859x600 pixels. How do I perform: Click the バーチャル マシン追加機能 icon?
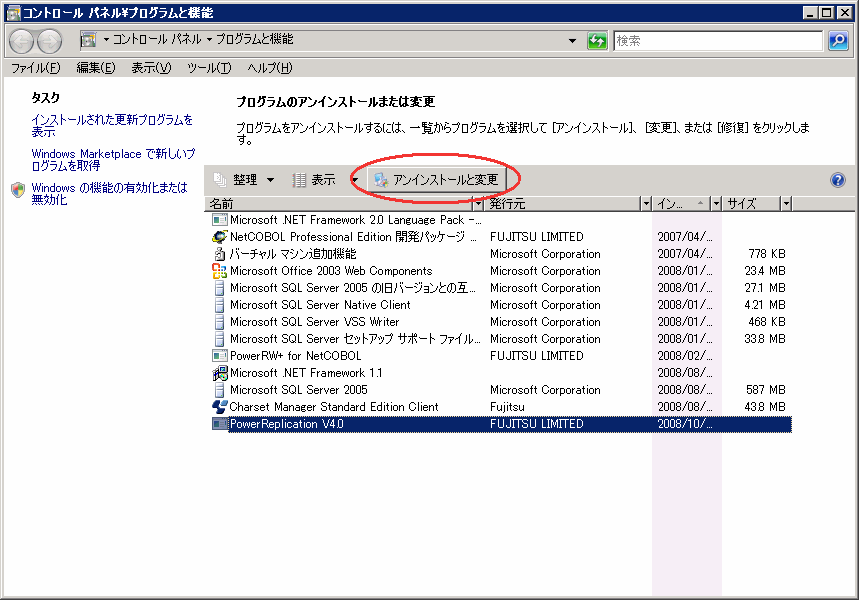pyautogui.click(x=219, y=254)
